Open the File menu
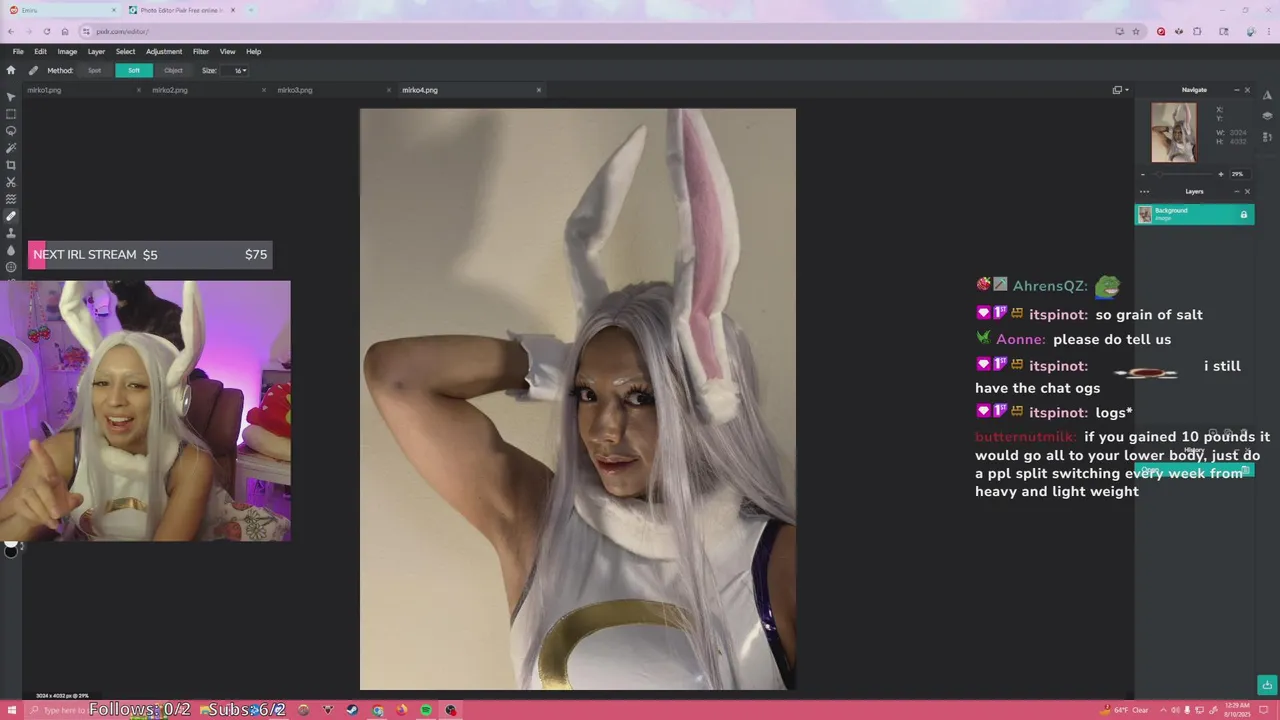 [18, 51]
